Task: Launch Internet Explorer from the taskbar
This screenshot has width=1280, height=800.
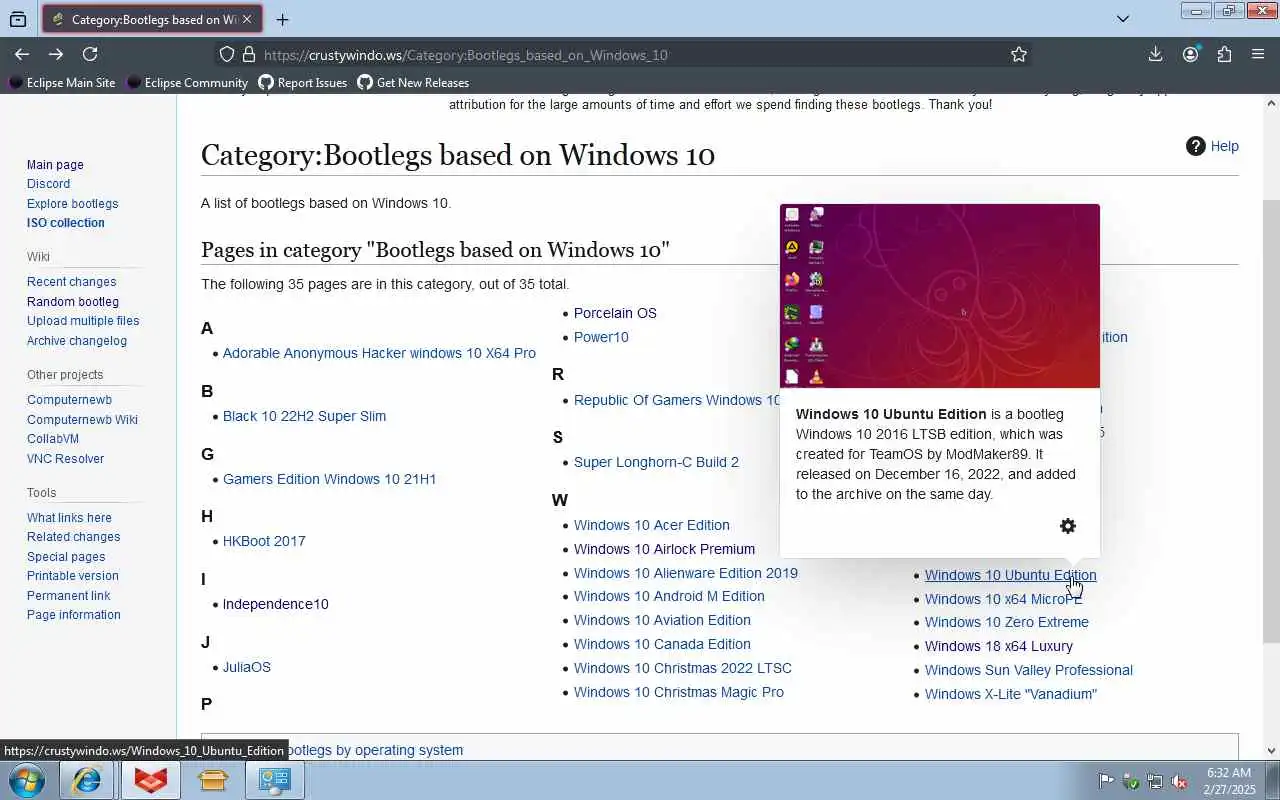Action: (x=87, y=780)
